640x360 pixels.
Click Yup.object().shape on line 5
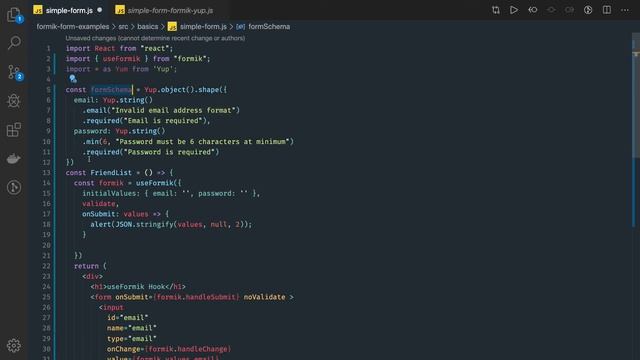[183, 90]
